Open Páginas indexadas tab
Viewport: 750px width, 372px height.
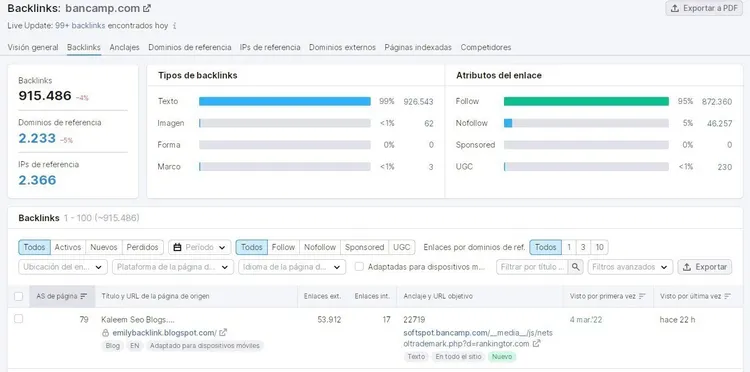pos(418,47)
